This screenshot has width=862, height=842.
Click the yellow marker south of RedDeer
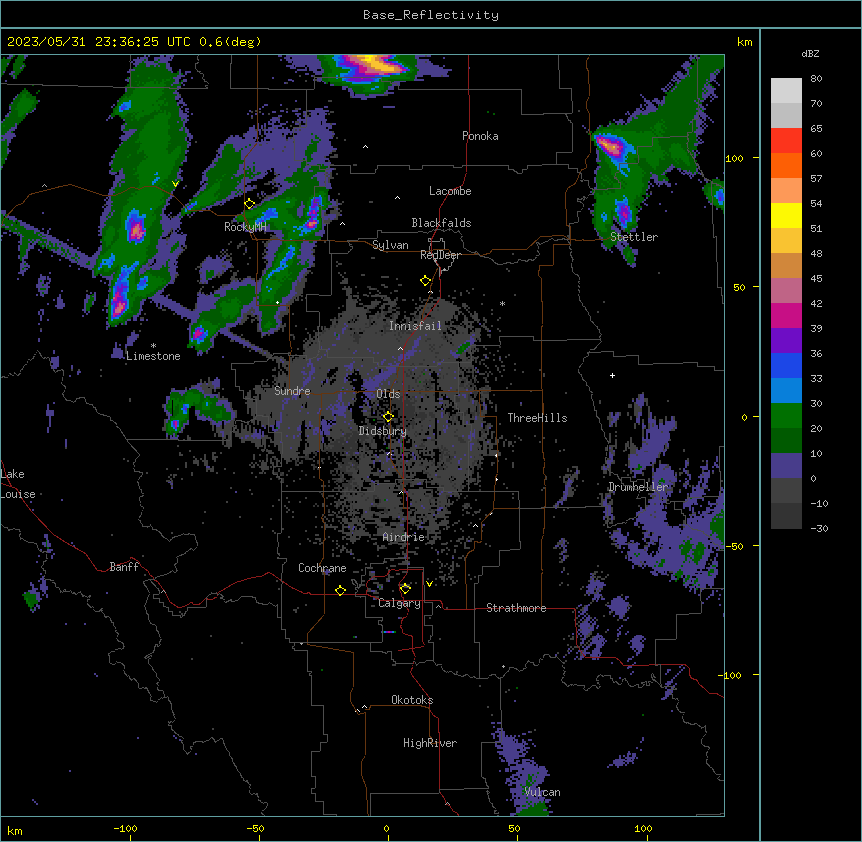(x=426, y=281)
